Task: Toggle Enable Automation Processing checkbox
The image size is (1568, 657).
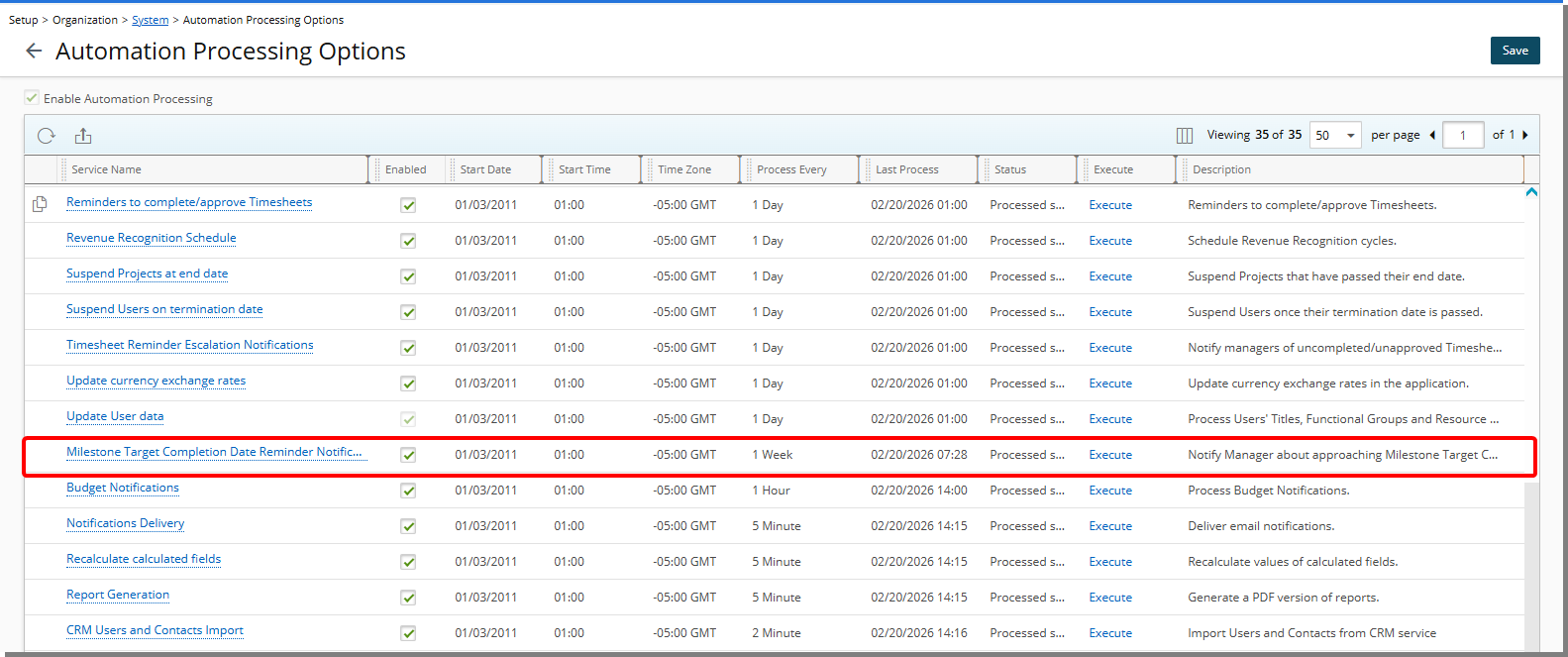Action: coord(32,98)
